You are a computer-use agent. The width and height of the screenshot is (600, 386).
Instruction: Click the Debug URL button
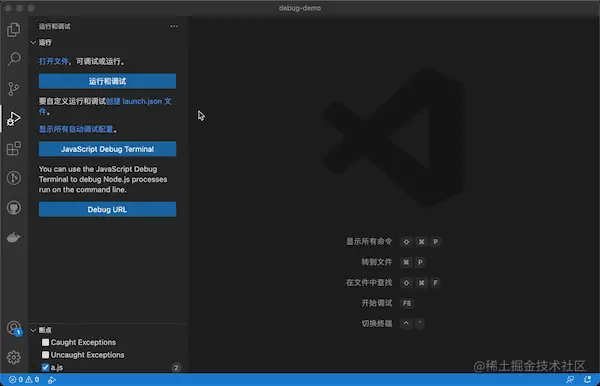pos(107,209)
